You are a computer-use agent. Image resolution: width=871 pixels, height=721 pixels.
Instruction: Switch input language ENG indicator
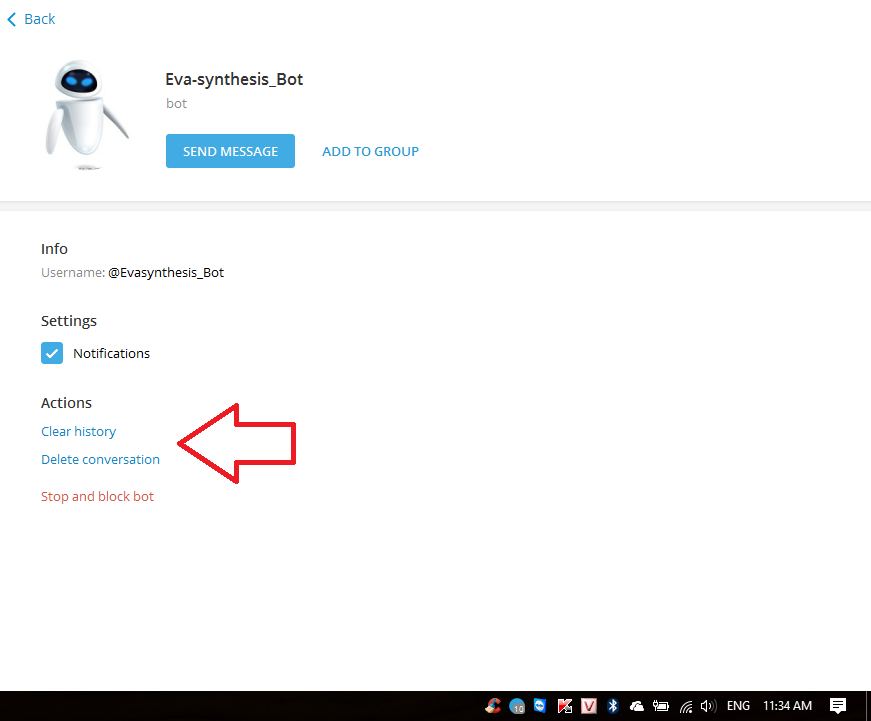tap(738, 706)
